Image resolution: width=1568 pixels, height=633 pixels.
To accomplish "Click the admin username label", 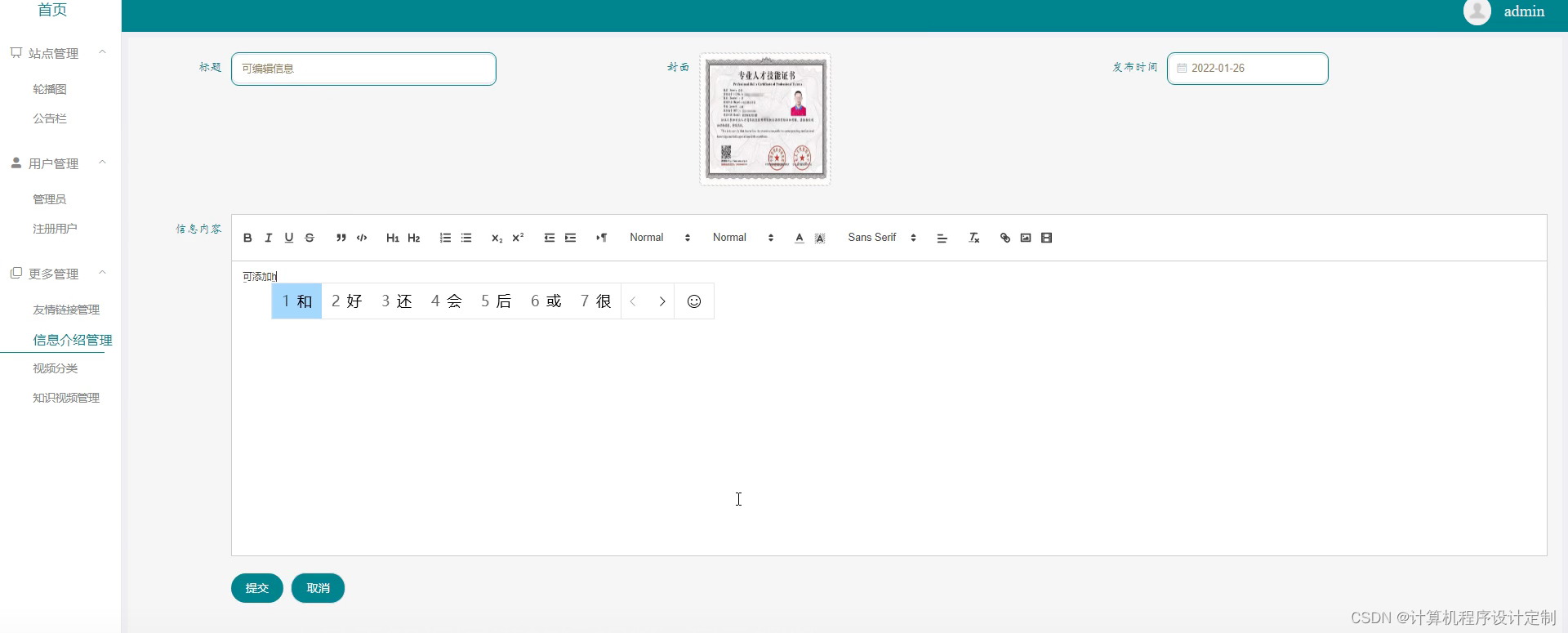I will [1524, 11].
